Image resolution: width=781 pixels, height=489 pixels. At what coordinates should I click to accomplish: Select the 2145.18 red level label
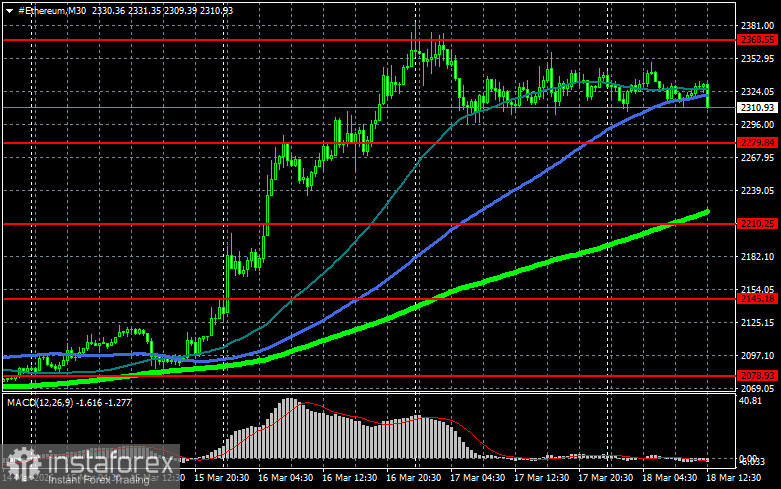758,299
